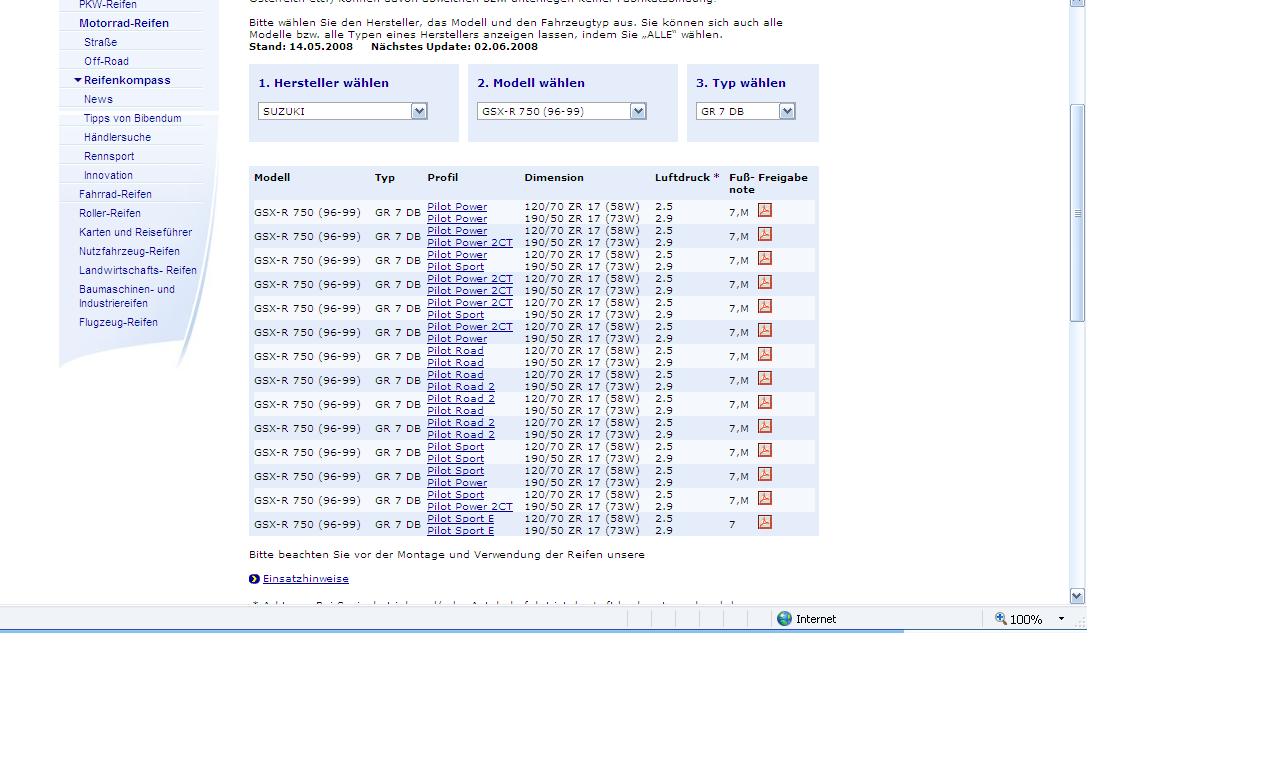Image resolution: width=1280 pixels, height=774 pixels.
Task: Open Fahrrad-Reifen in the sidebar menu
Action: pyautogui.click(x=115, y=194)
